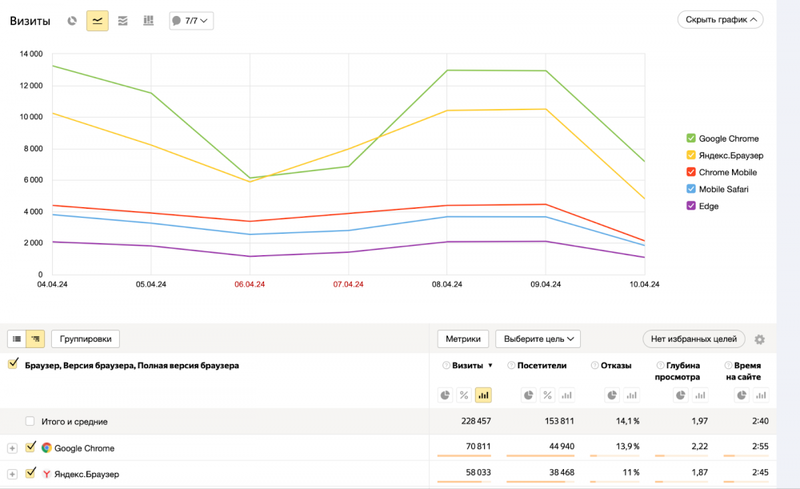Show percent view for Визиты column

click(x=464, y=395)
